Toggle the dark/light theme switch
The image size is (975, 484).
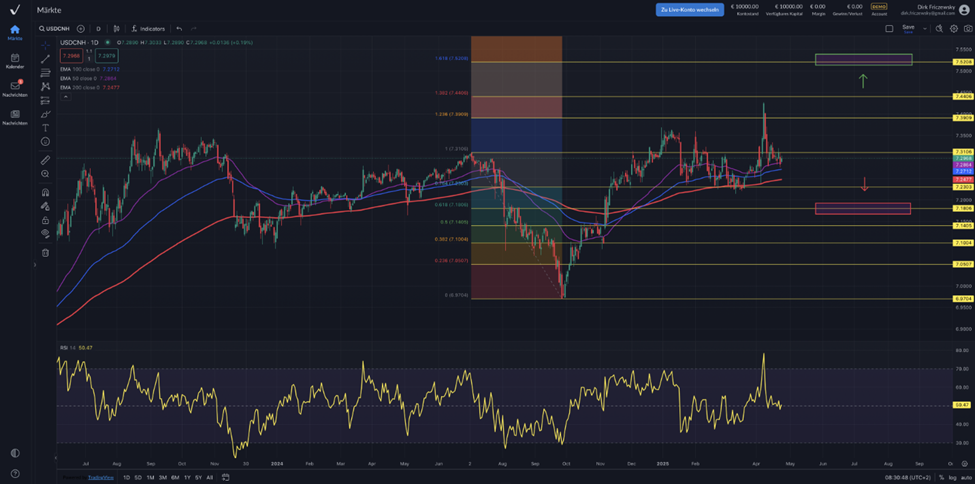[x=15, y=453]
